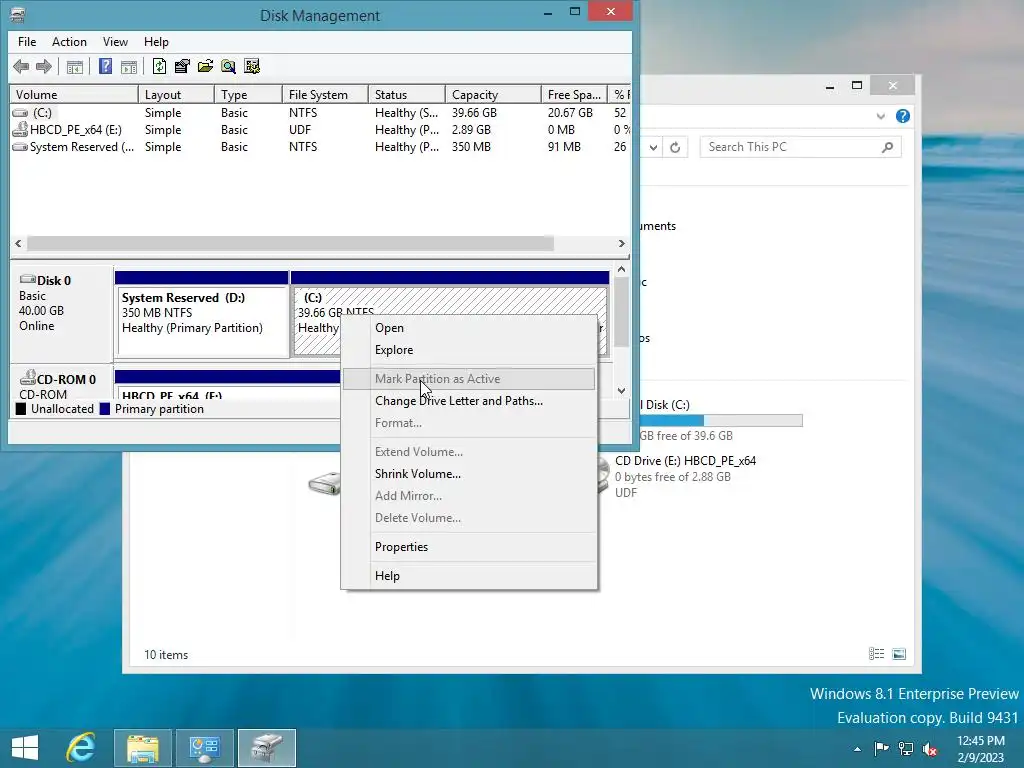This screenshot has height=768, width=1024.
Task: Switch to details view icon in This PC
Action: pyautogui.click(x=876, y=654)
